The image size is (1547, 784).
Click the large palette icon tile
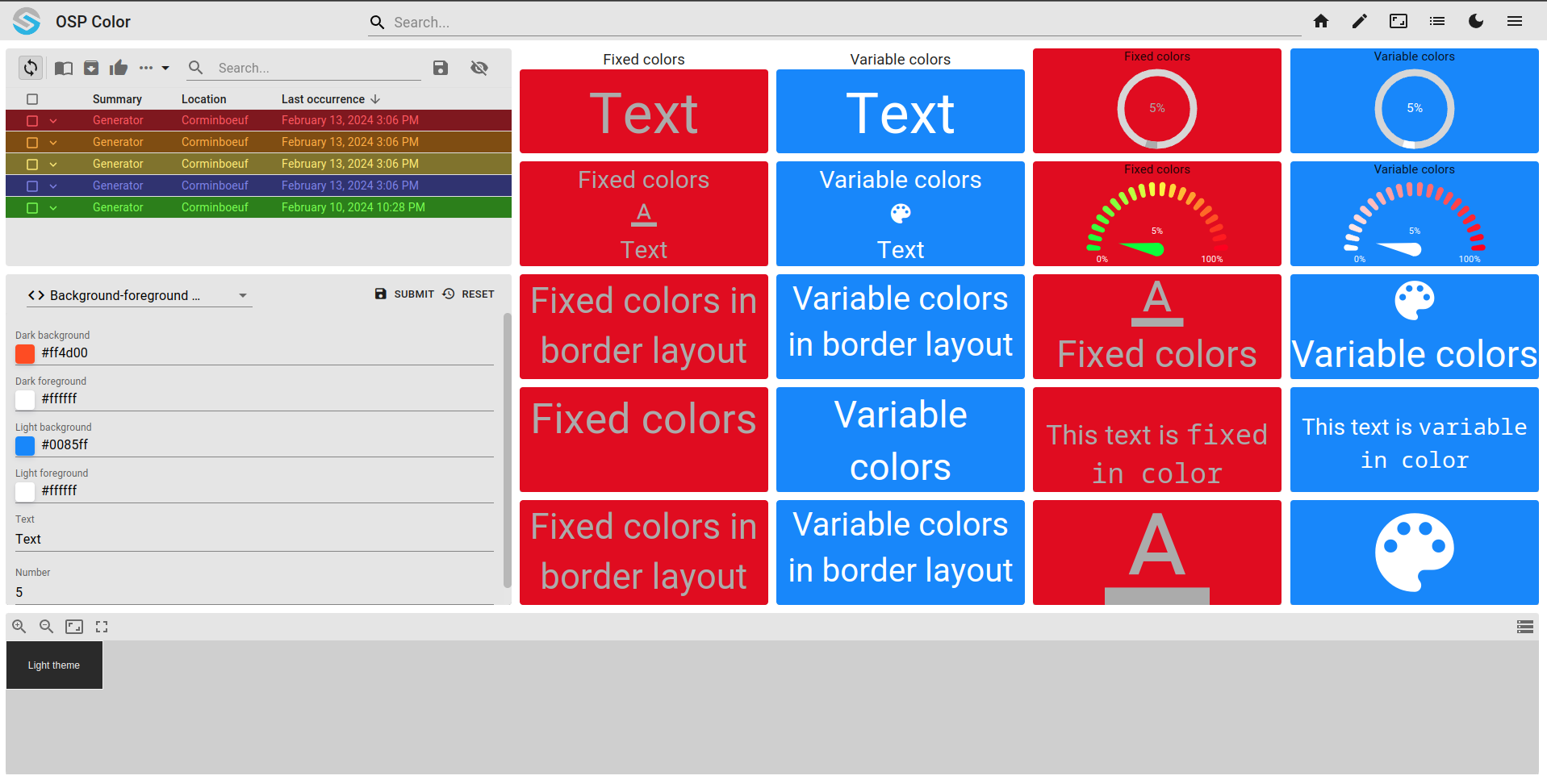[x=1414, y=553]
